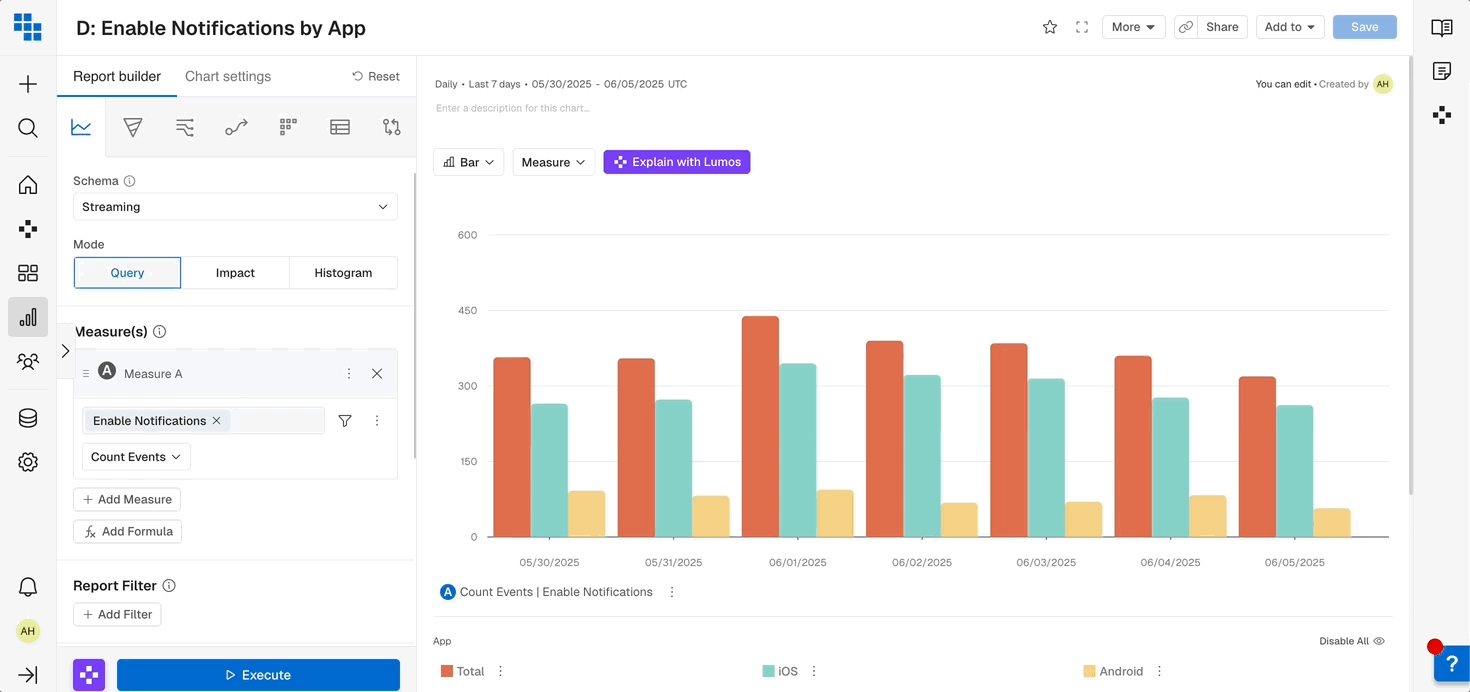Open Measure A options menu
This screenshot has width=1470, height=692.
pyautogui.click(x=349, y=374)
